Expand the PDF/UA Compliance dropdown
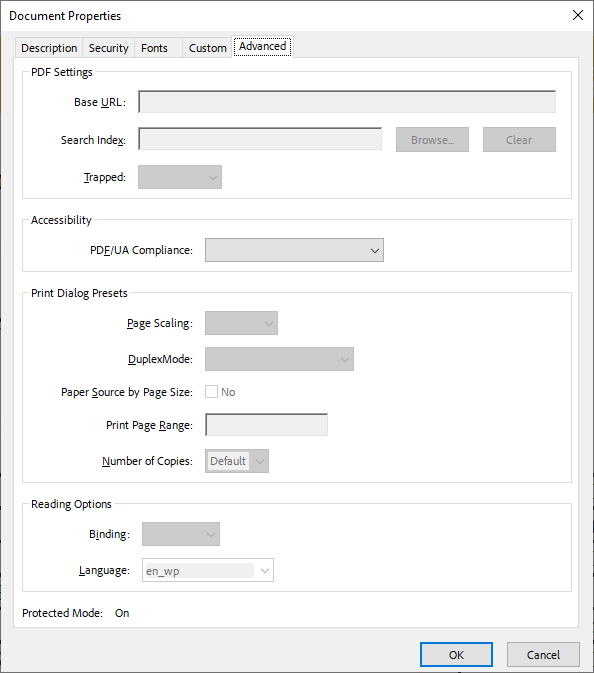594x673 pixels. tap(294, 250)
